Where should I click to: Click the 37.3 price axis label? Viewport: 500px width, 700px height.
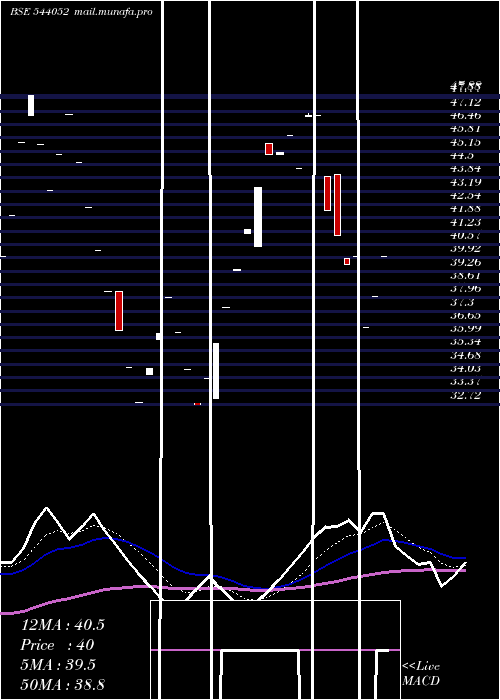462,302
